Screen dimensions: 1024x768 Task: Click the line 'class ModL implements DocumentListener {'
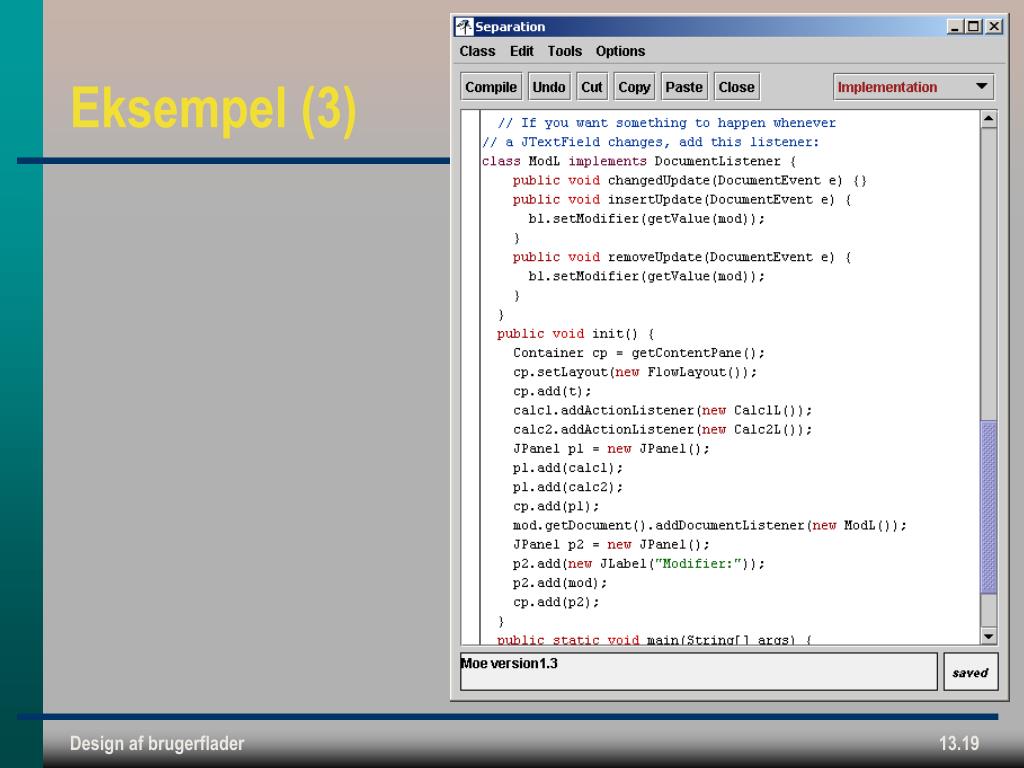pyautogui.click(x=639, y=161)
